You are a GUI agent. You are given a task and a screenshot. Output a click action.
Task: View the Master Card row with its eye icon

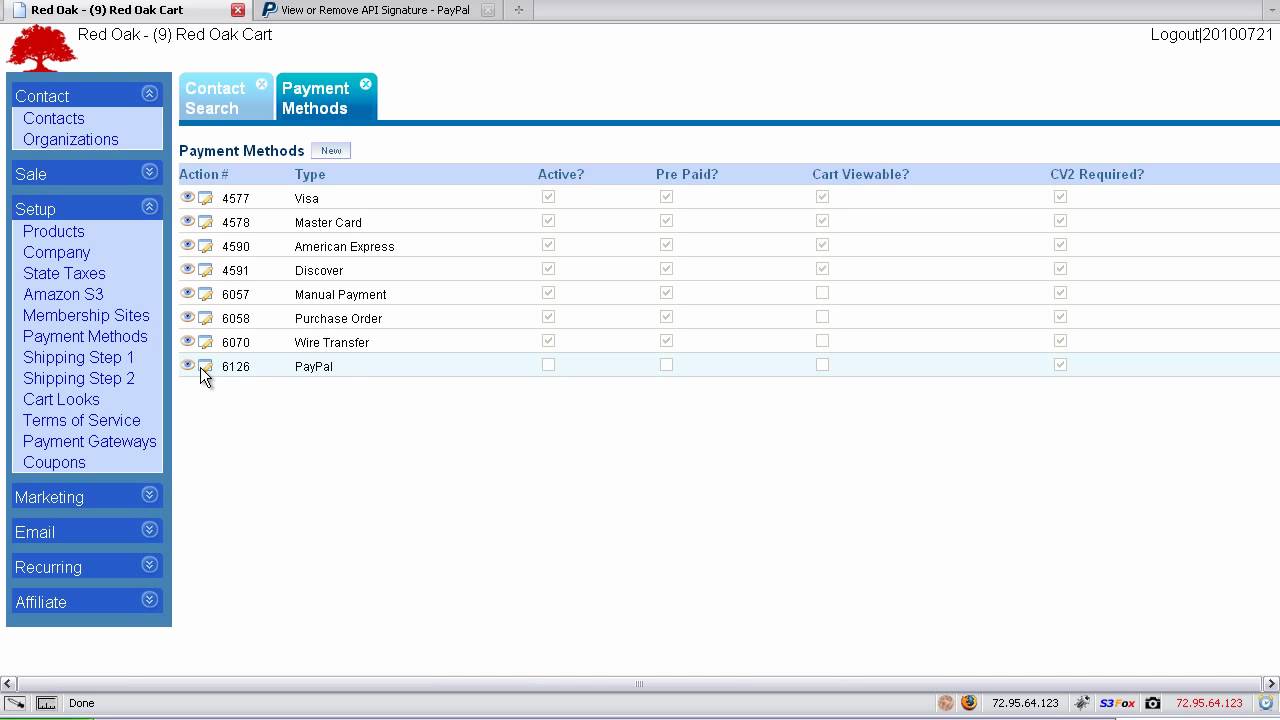coord(187,221)
